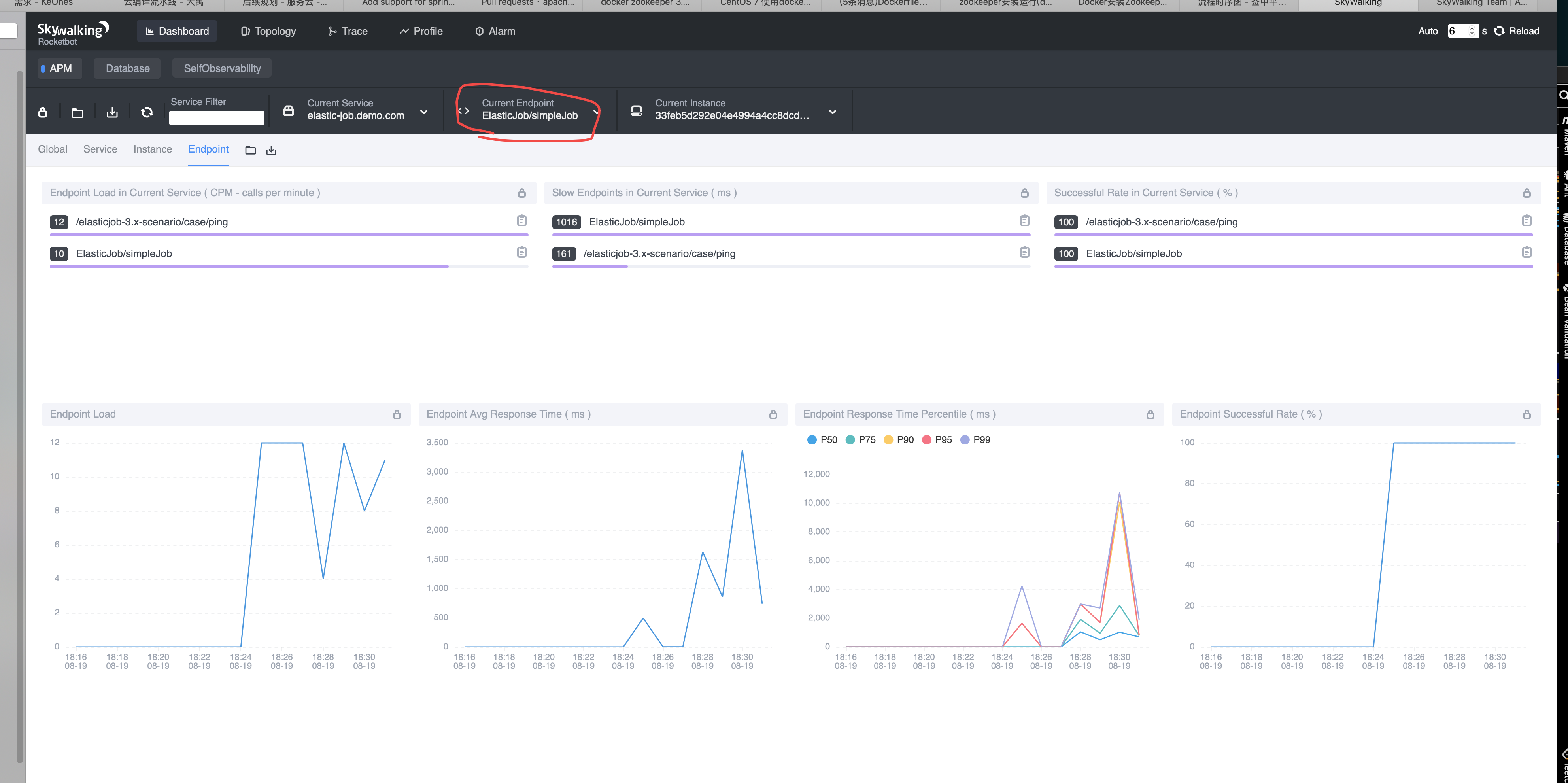
Task: Click the lock icon in the toolbar
Action: [x=43, y=113]
